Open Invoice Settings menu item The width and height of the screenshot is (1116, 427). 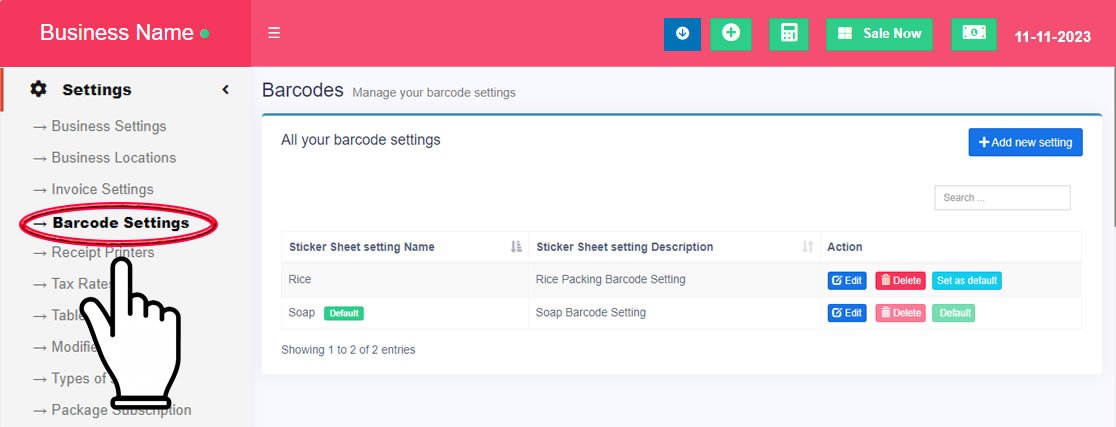[x=102, y=189]
